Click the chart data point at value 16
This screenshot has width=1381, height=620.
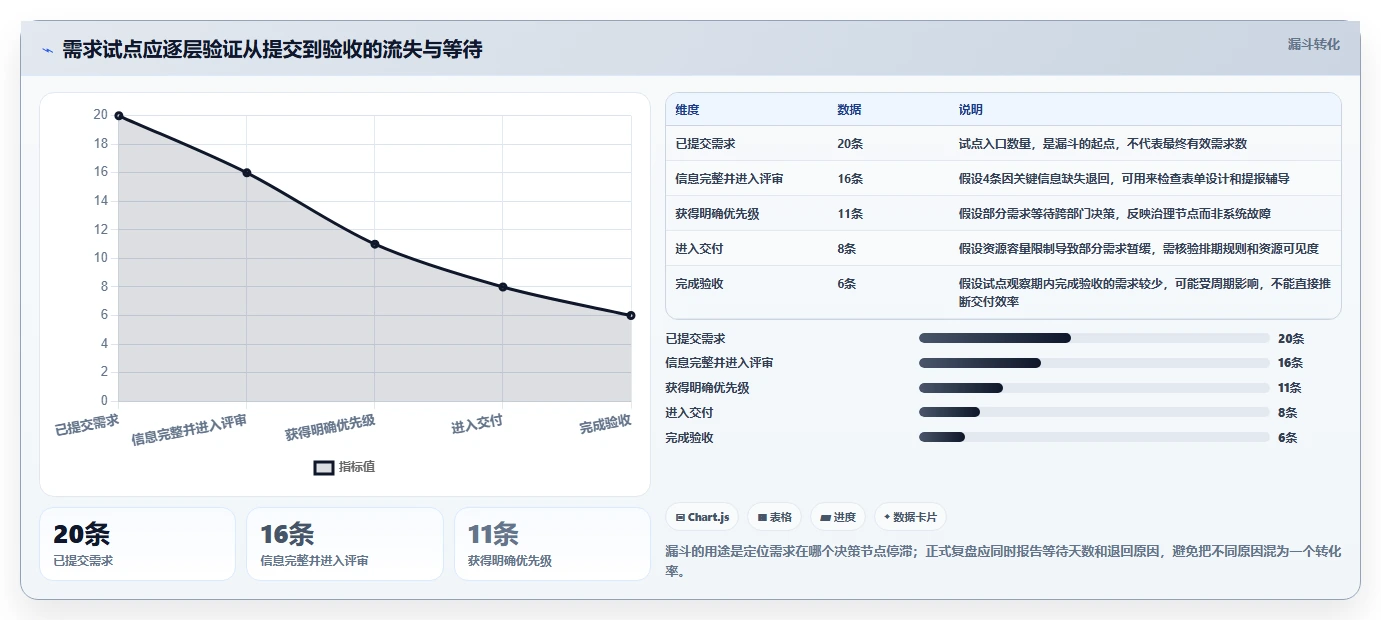(x=247, y=173)
